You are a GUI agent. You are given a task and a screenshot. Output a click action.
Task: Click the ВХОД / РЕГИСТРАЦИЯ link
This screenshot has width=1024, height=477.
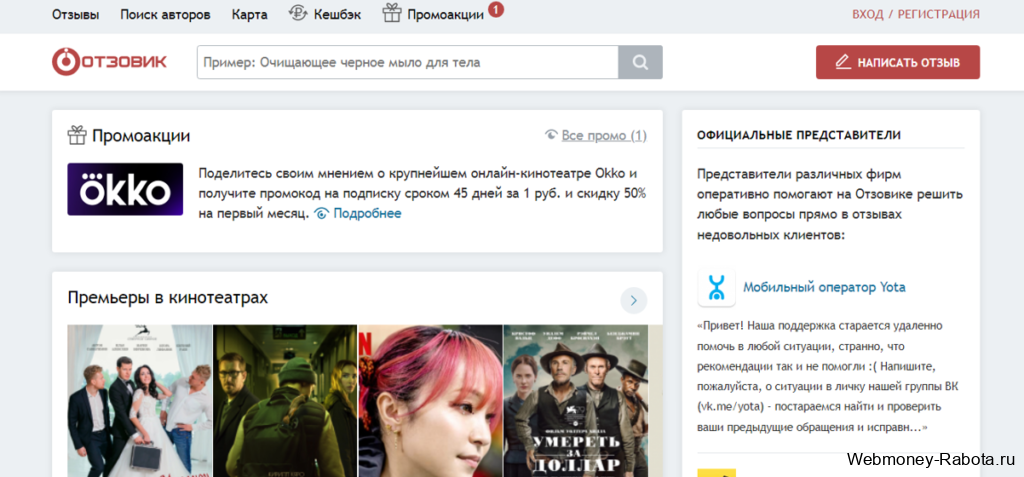pos(915,15)
